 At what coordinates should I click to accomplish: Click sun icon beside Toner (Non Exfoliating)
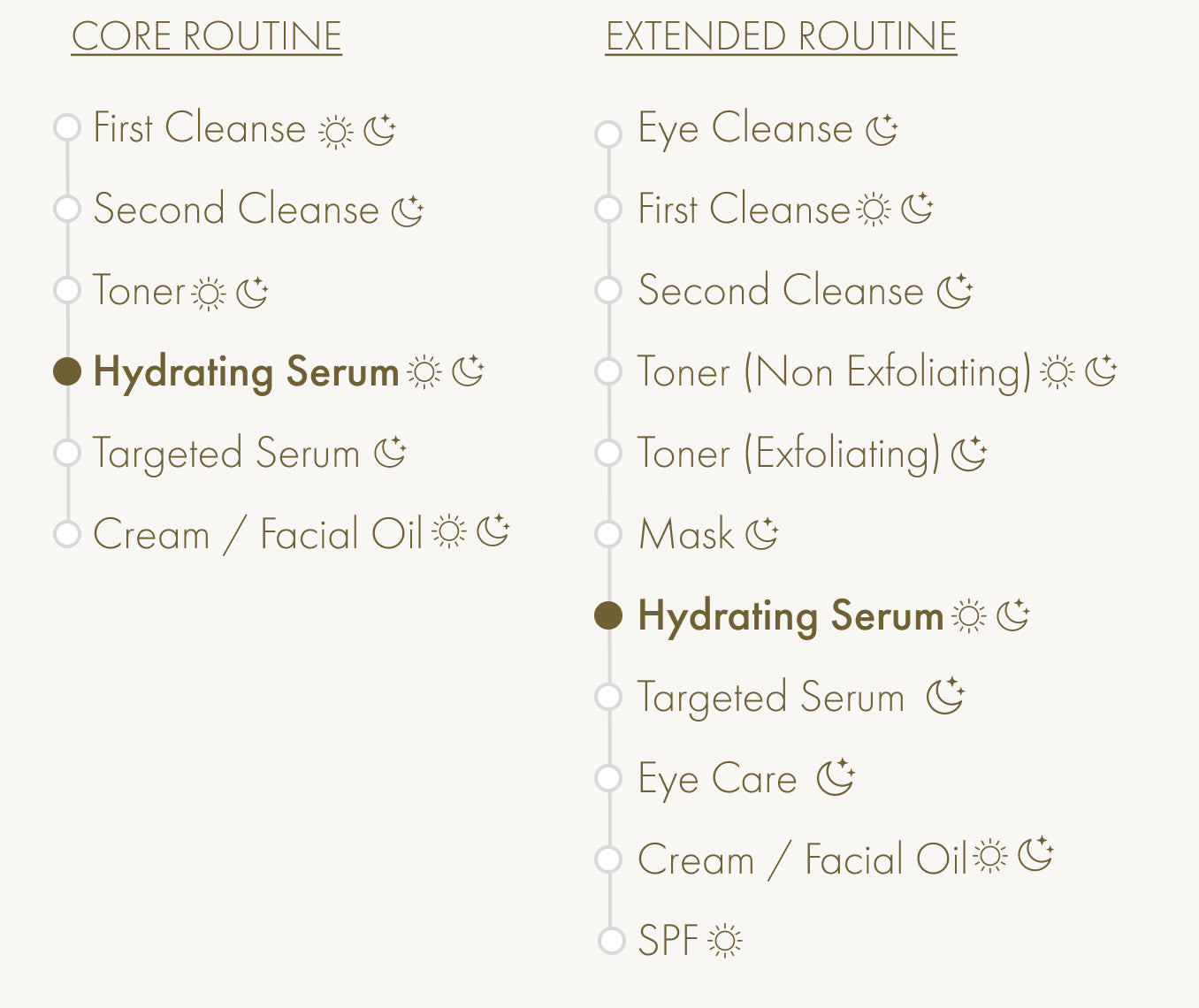coord(1058,372)
